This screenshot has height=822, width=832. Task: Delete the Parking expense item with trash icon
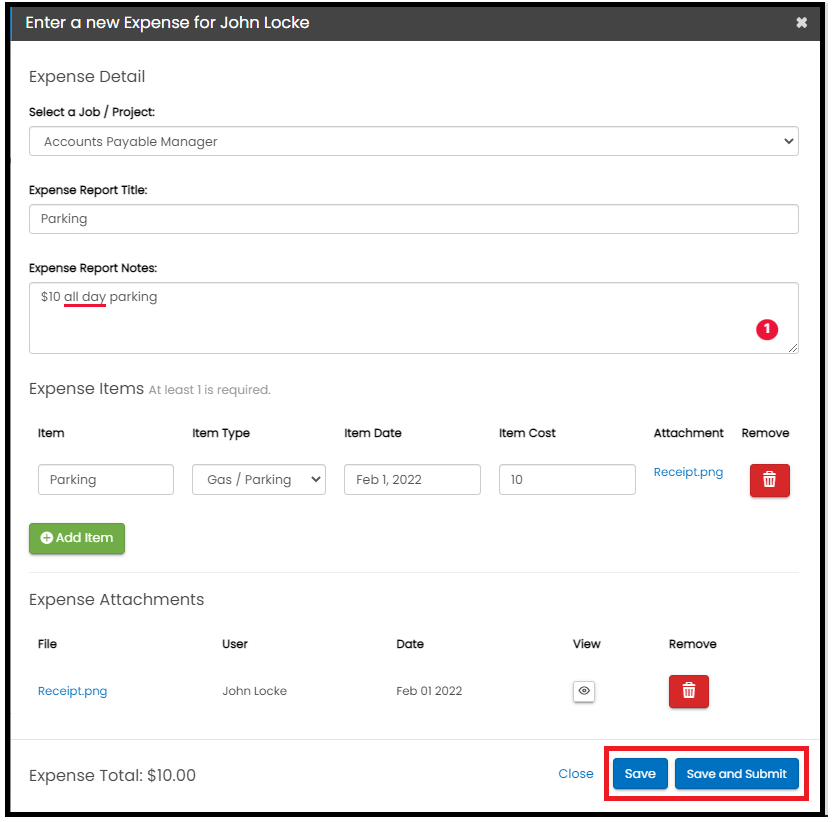769,480
